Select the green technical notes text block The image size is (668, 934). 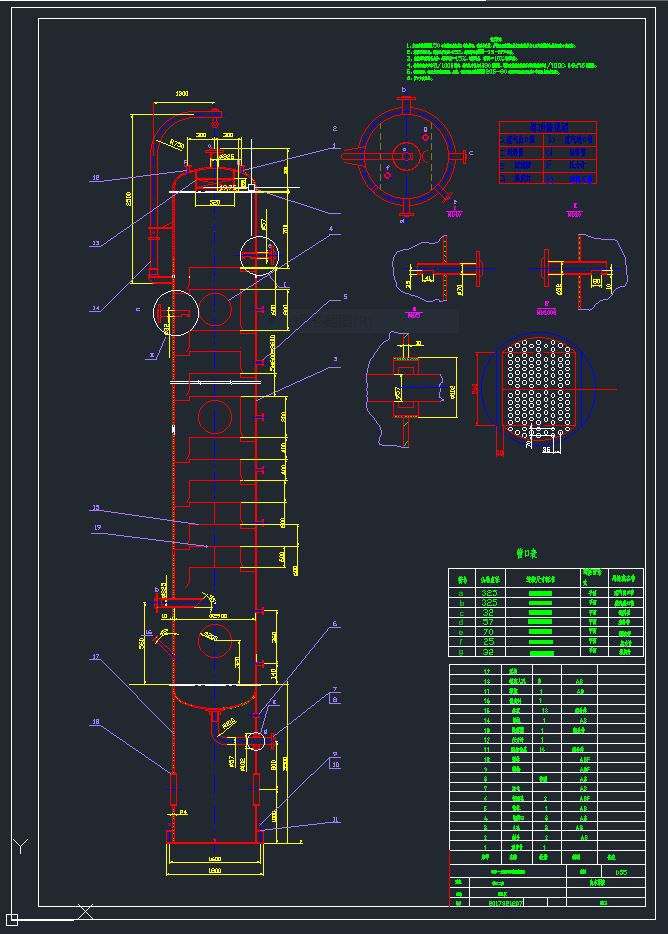coord(501,61)
